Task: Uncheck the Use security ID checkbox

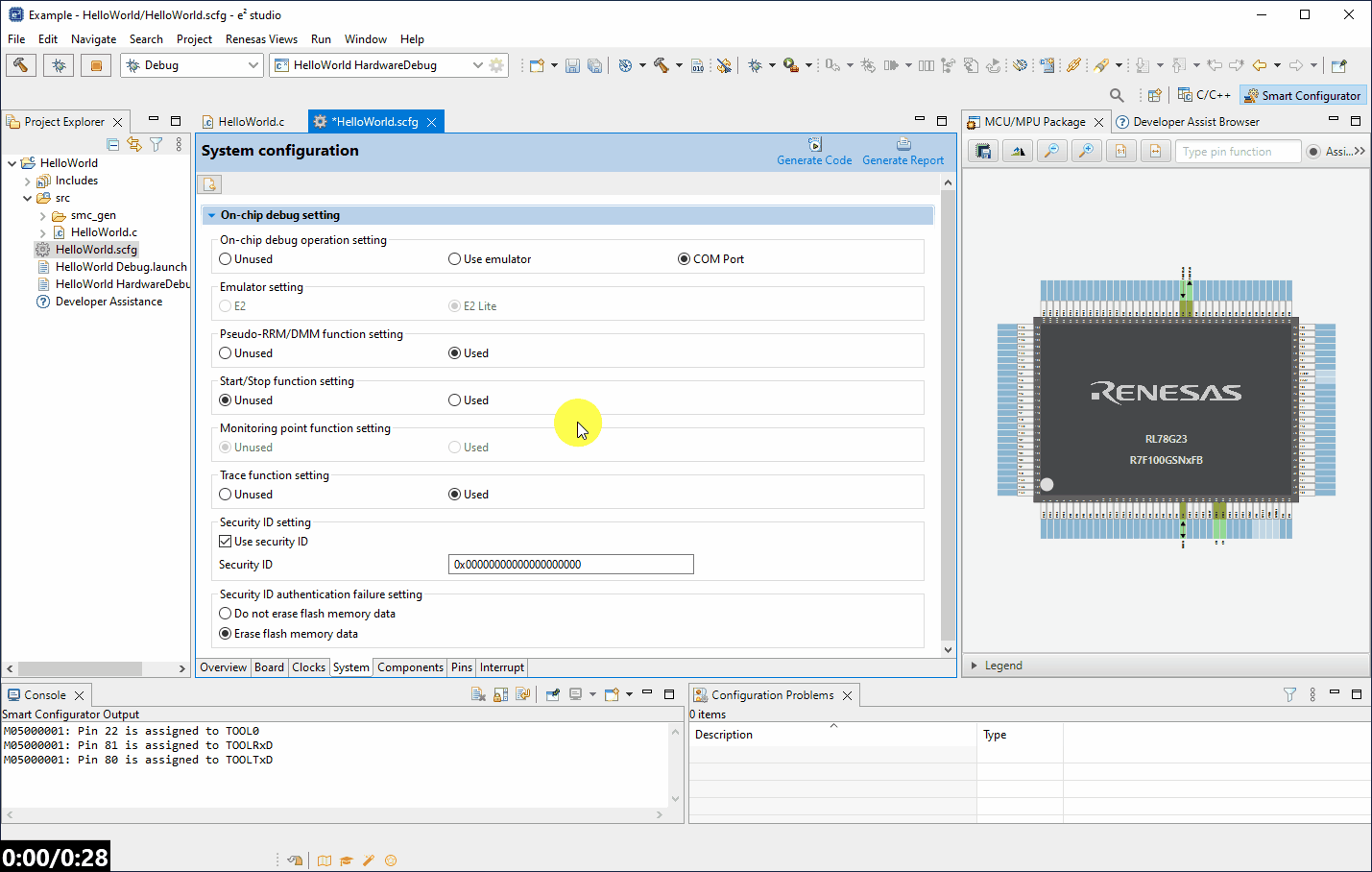Action: [224, 541]
